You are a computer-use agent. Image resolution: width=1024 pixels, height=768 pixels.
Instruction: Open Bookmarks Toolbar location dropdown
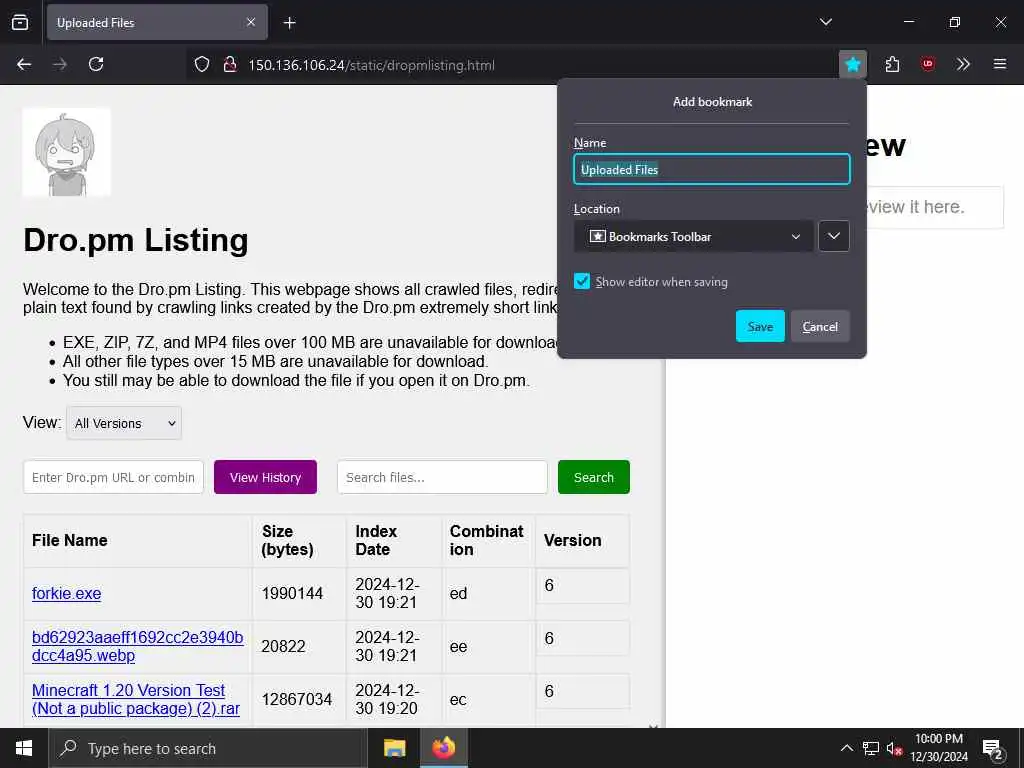point(694,236)
